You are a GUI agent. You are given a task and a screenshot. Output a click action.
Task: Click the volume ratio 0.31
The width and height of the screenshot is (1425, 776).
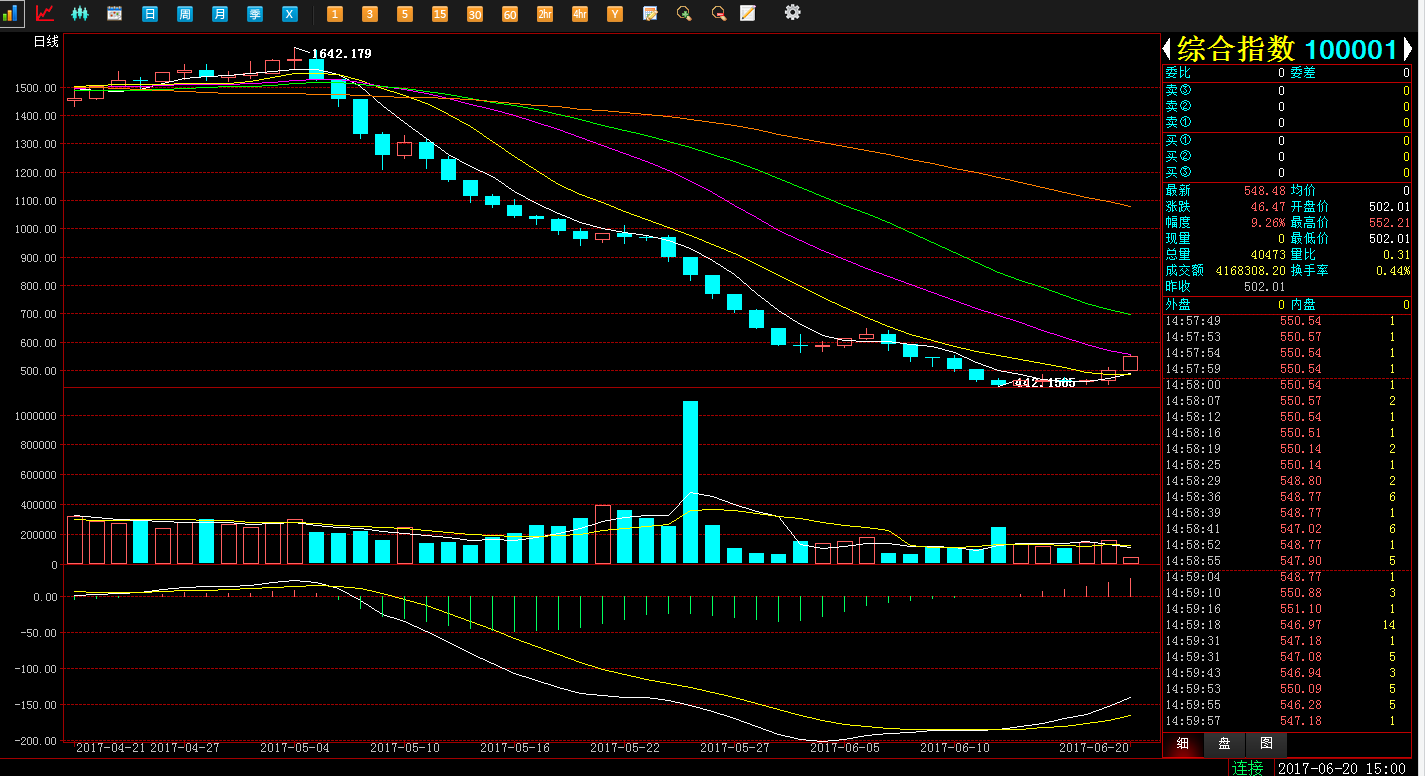point(1398,254)
